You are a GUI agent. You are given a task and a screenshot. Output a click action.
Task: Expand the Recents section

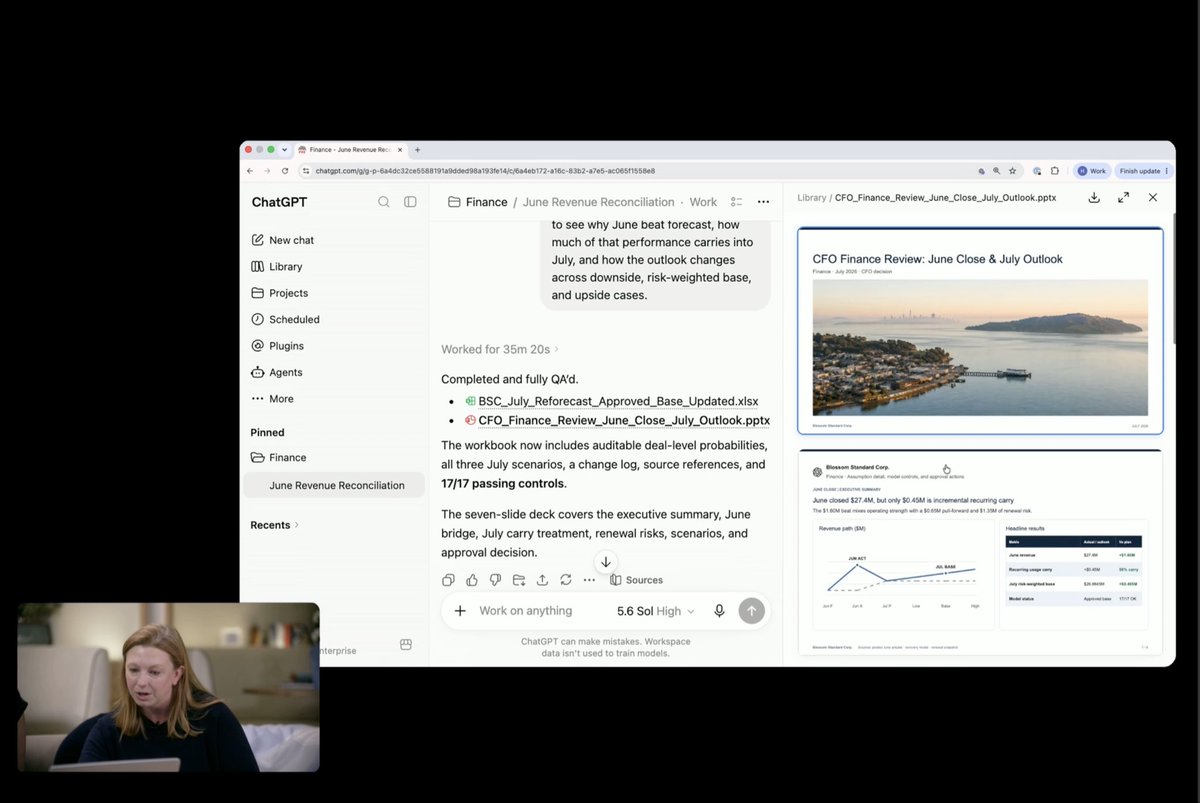pos(274,525)
